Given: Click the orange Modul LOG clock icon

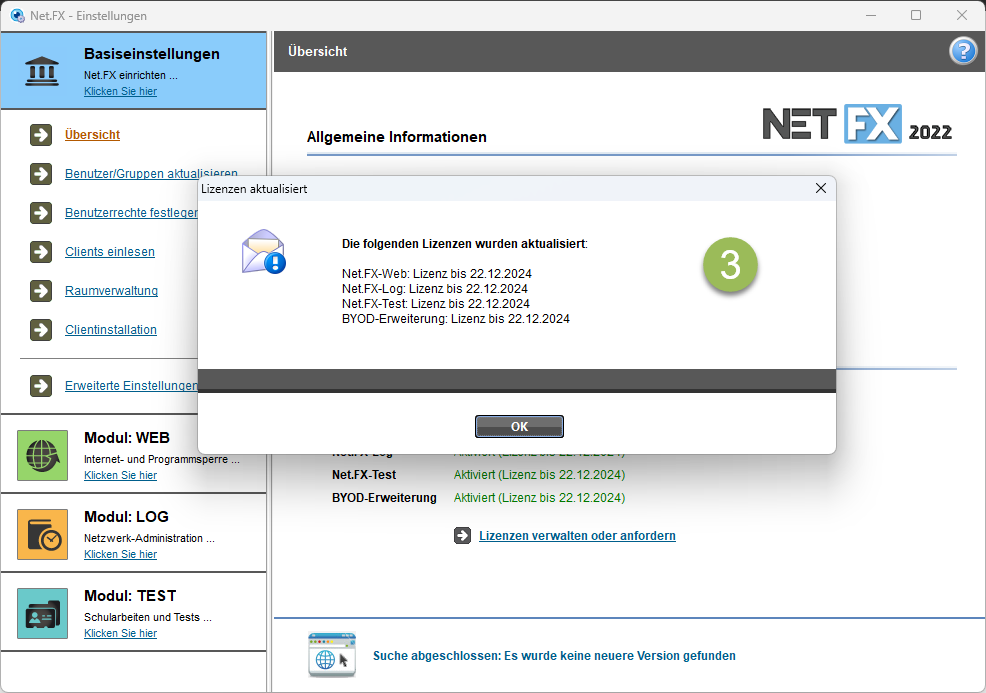Looking at the screenshot, I should pos(42,535).
